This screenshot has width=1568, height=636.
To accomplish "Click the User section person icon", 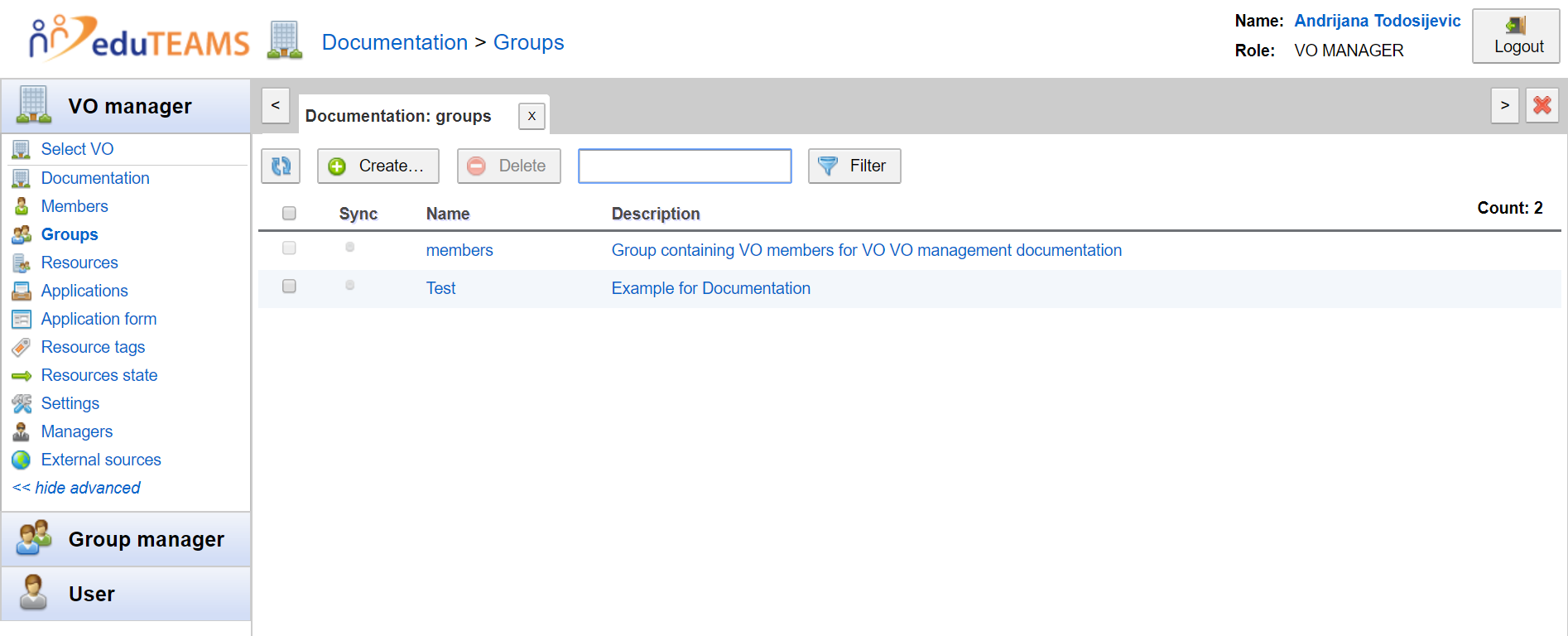I will 34,593.
